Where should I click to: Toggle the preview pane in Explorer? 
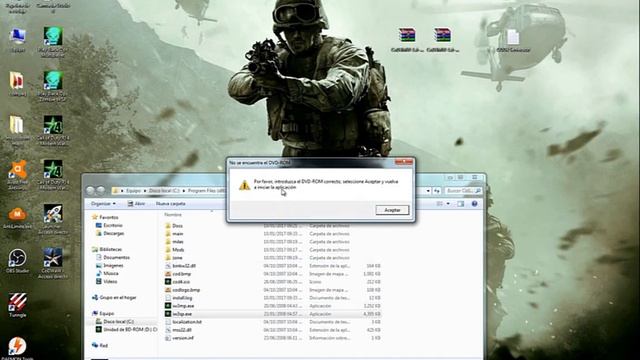tap(460, 204)
